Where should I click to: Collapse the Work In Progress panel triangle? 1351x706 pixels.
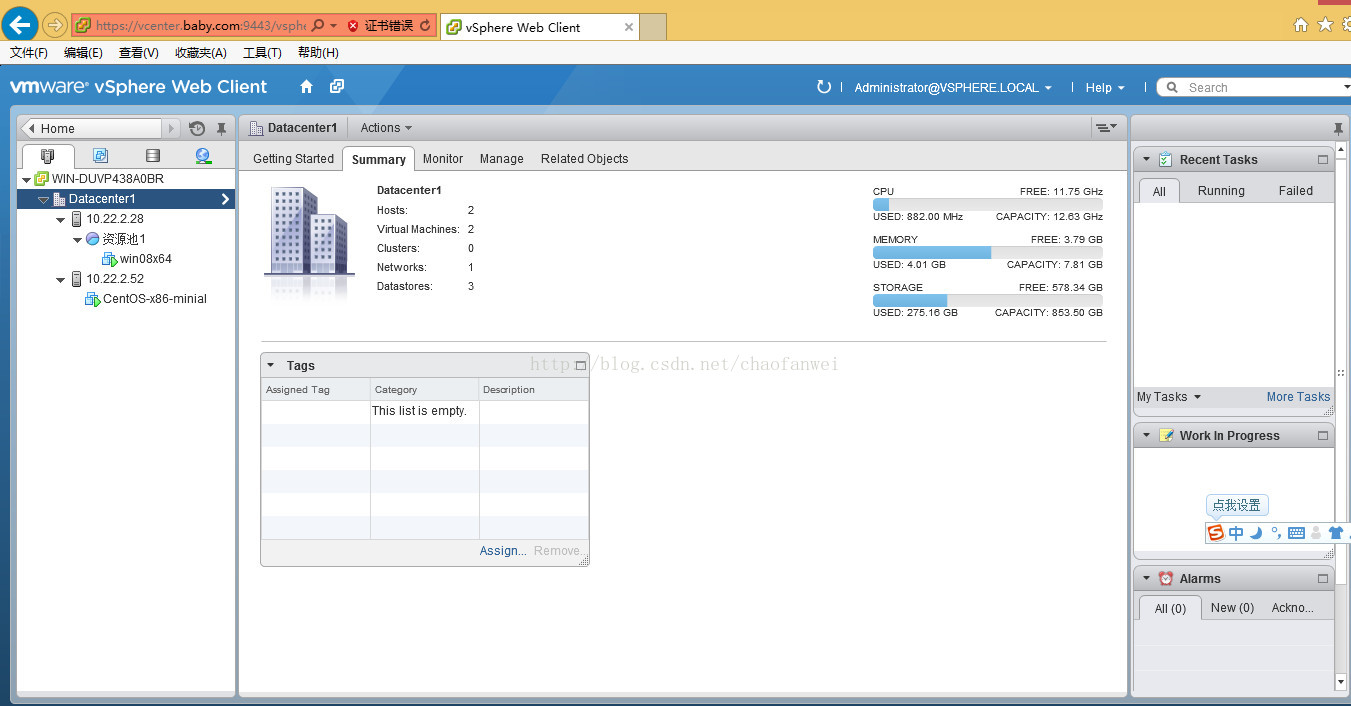pyautogui.click(x=1146, y=435)
